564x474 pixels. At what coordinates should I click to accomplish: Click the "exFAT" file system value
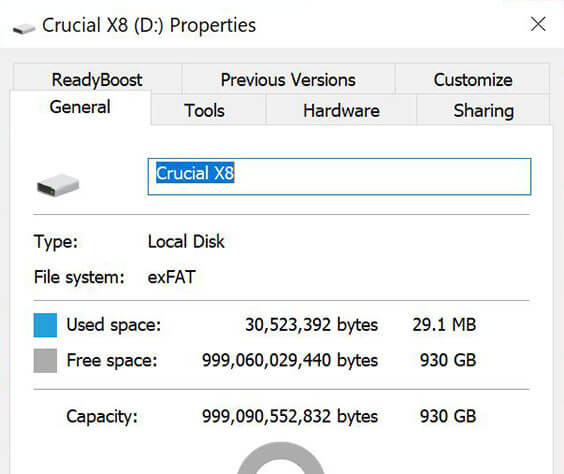point(172,277)
